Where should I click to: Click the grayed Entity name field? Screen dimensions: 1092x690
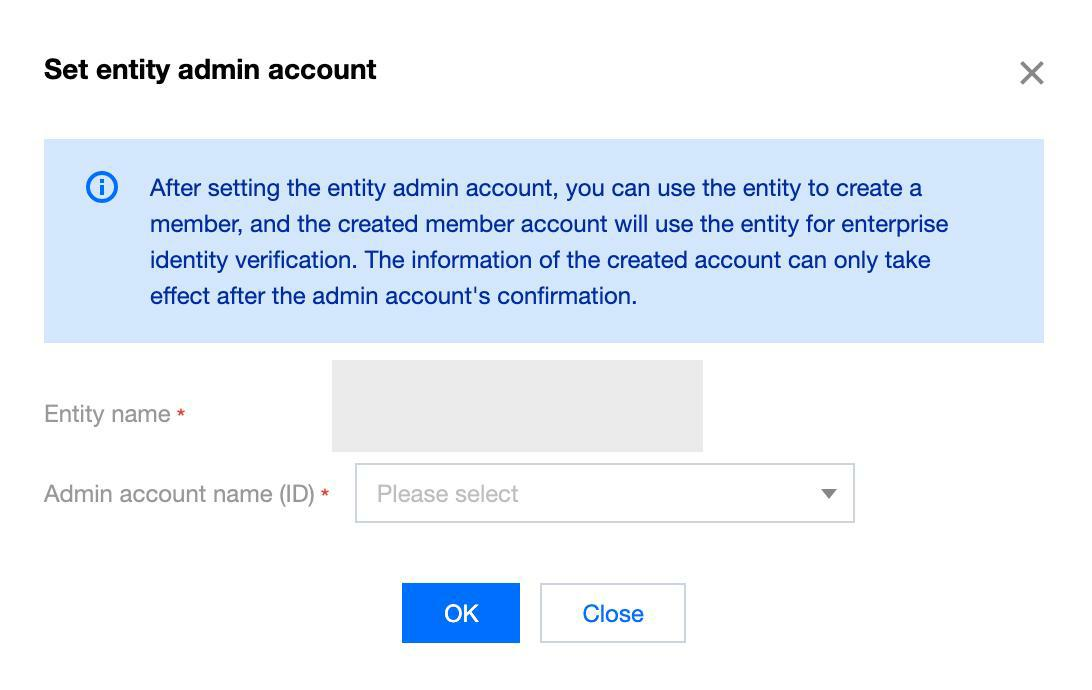point(517,406)
